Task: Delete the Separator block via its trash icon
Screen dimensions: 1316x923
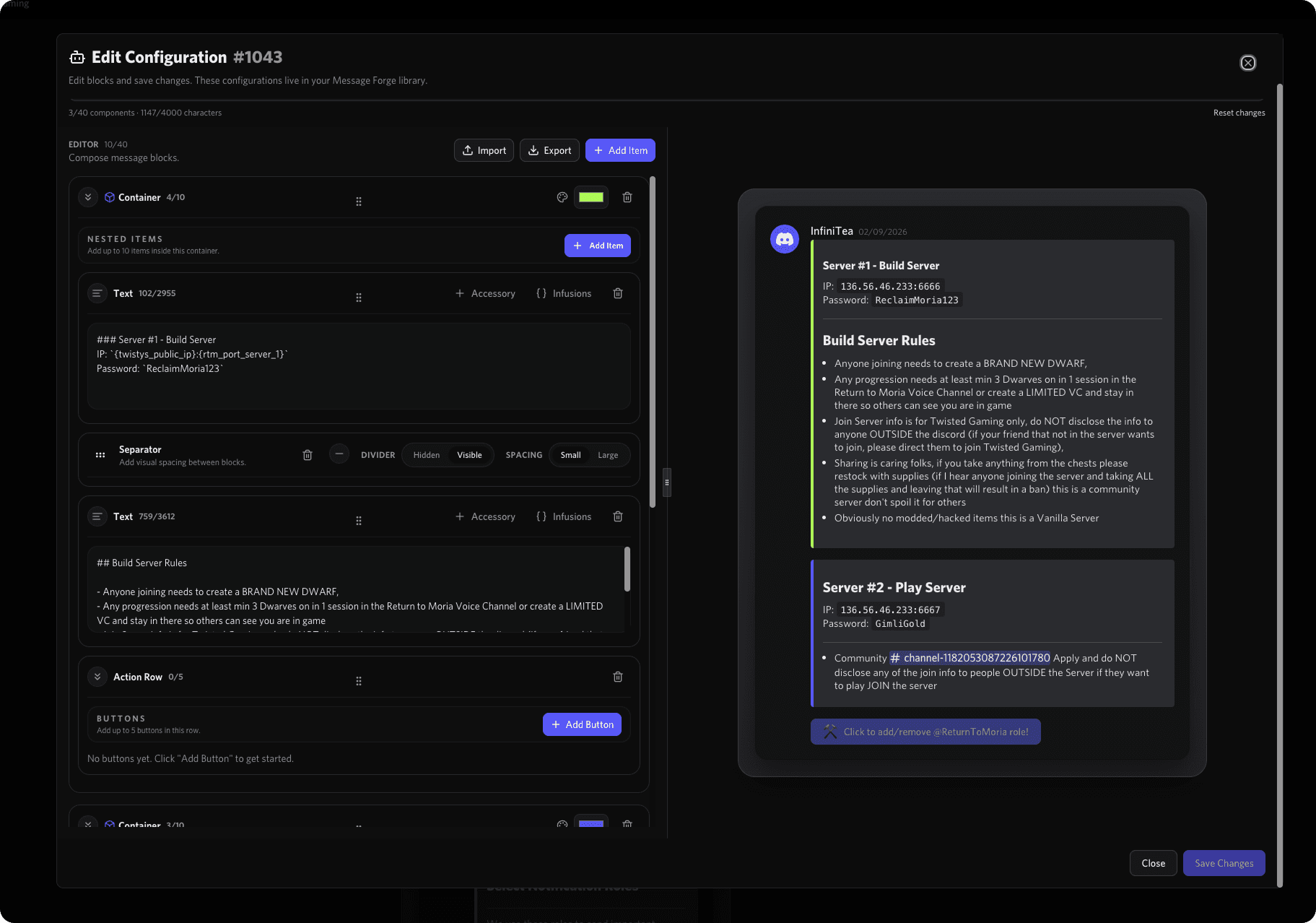Action: (308, 454)
